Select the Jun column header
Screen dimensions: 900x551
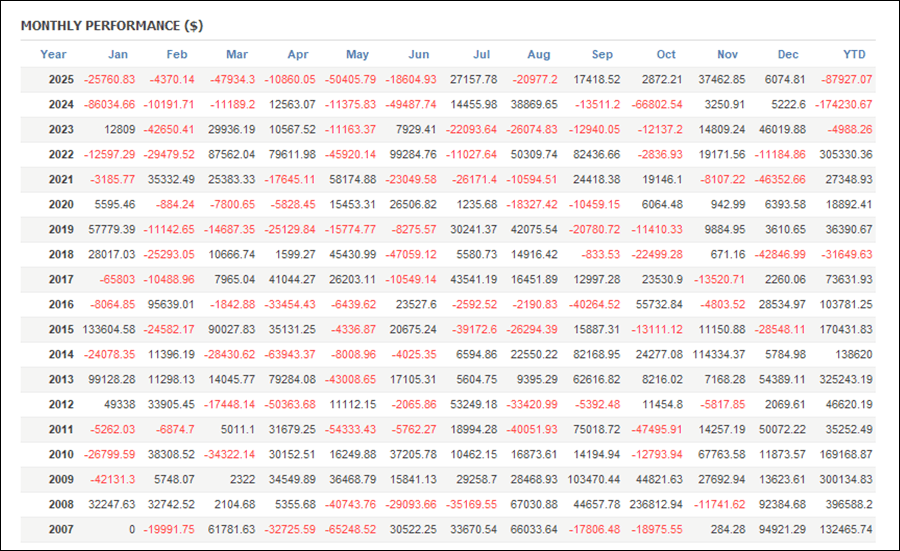click(x=420, y=54)
